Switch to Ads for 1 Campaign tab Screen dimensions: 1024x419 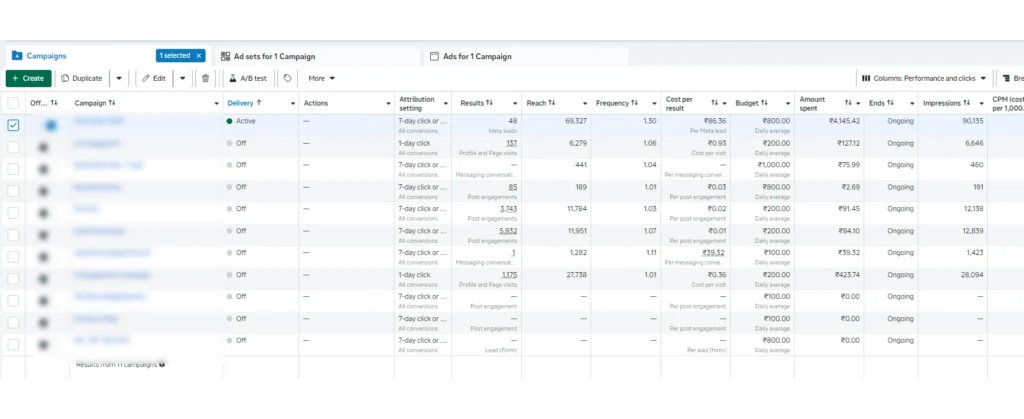[x=484, y=56]
